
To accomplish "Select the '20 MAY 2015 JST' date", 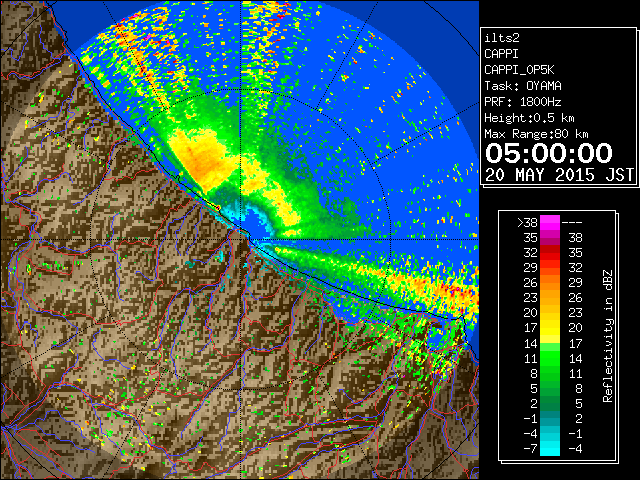I will pos(560,175).
